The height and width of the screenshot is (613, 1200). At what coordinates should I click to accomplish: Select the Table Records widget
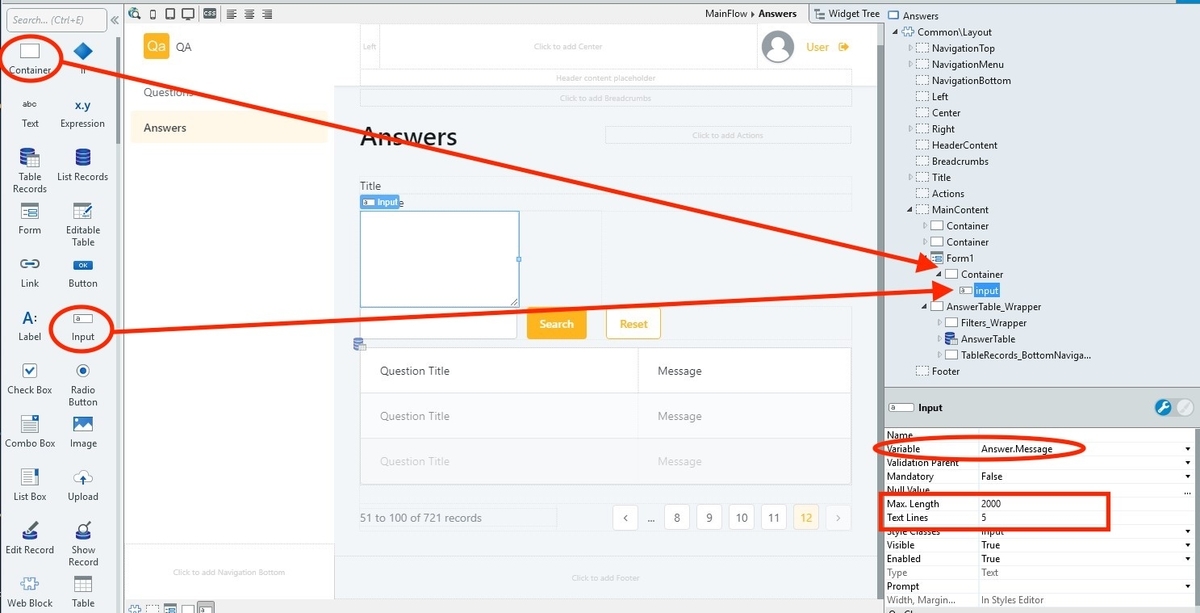click(x=30, y=170)
